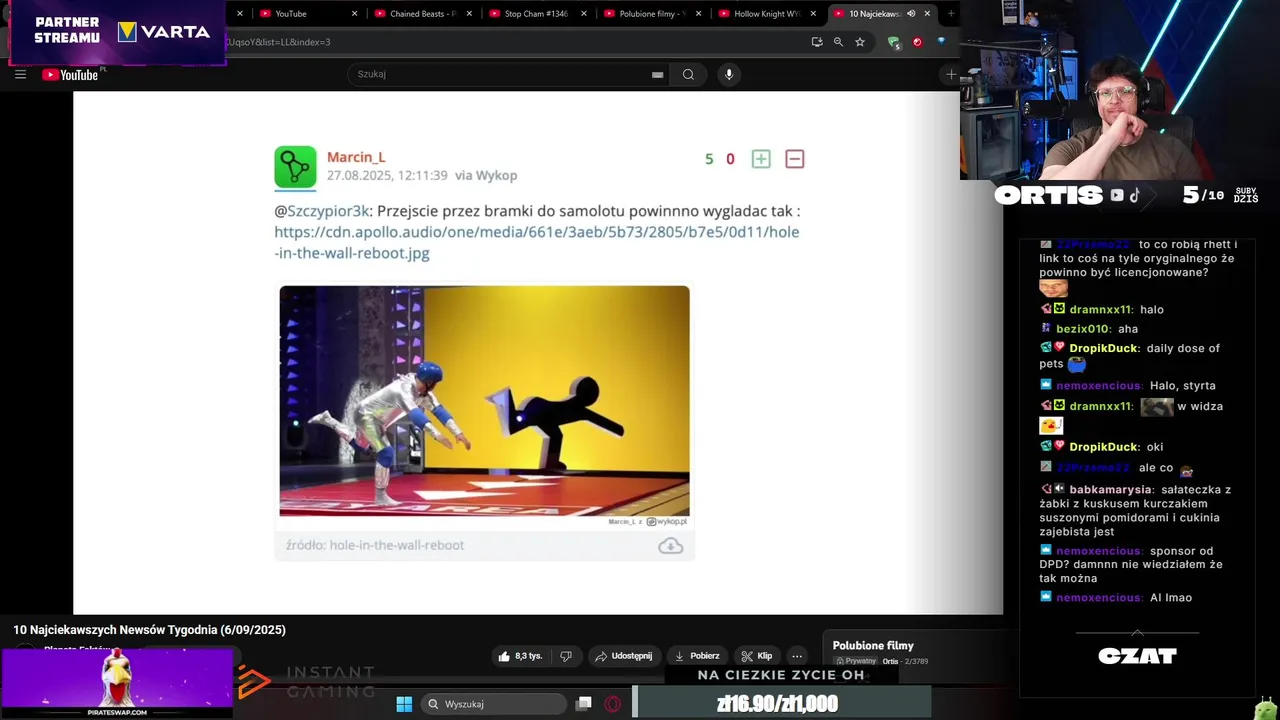Image resolution: width=1280 pixels, height=720 pixels.
Task: Click the comment timestamp 27.08.2025, 12:11:39
Action: pos(387,175)
